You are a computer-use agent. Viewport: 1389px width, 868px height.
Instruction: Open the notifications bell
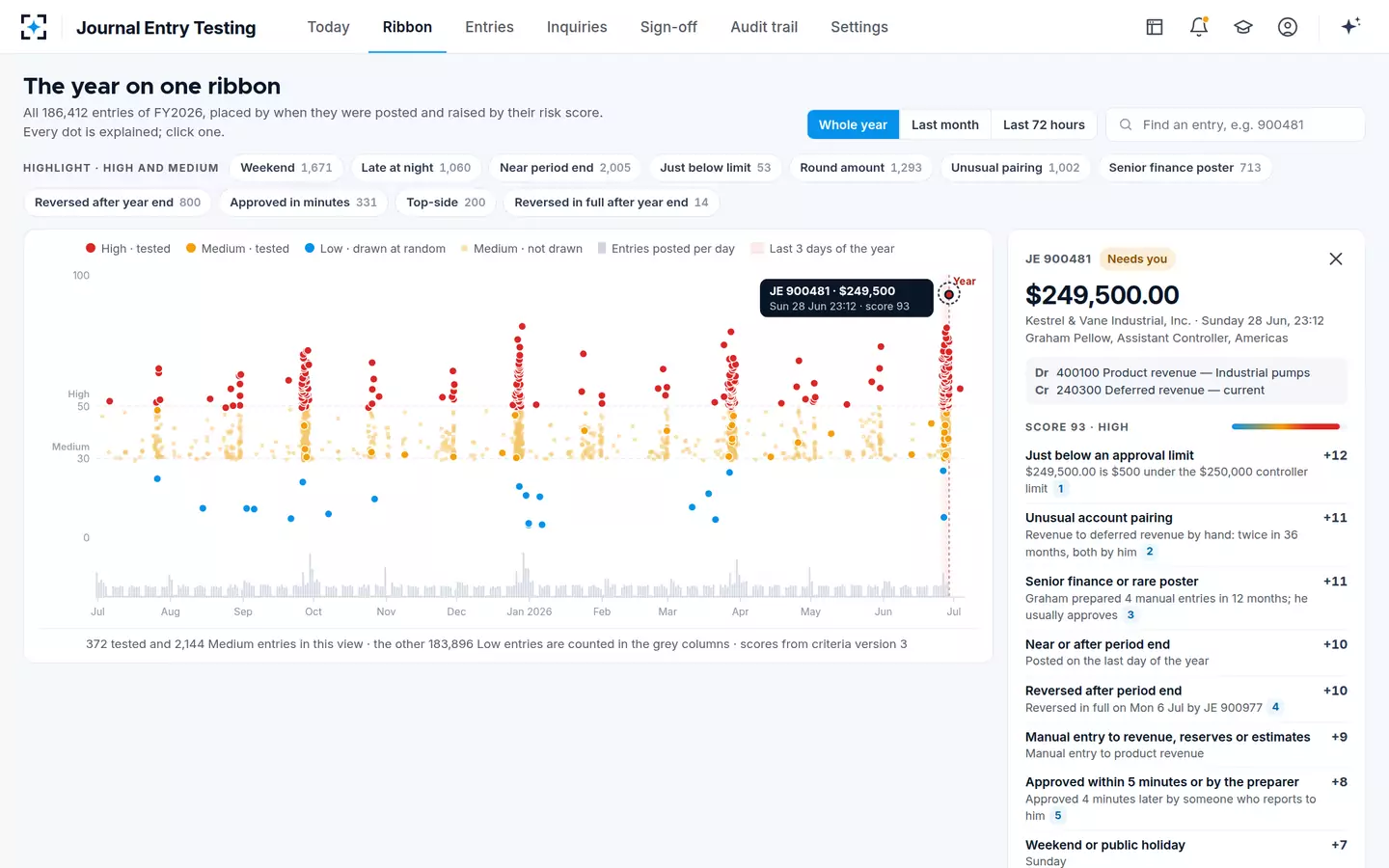pyautogui.click(x=1199, y=27)
